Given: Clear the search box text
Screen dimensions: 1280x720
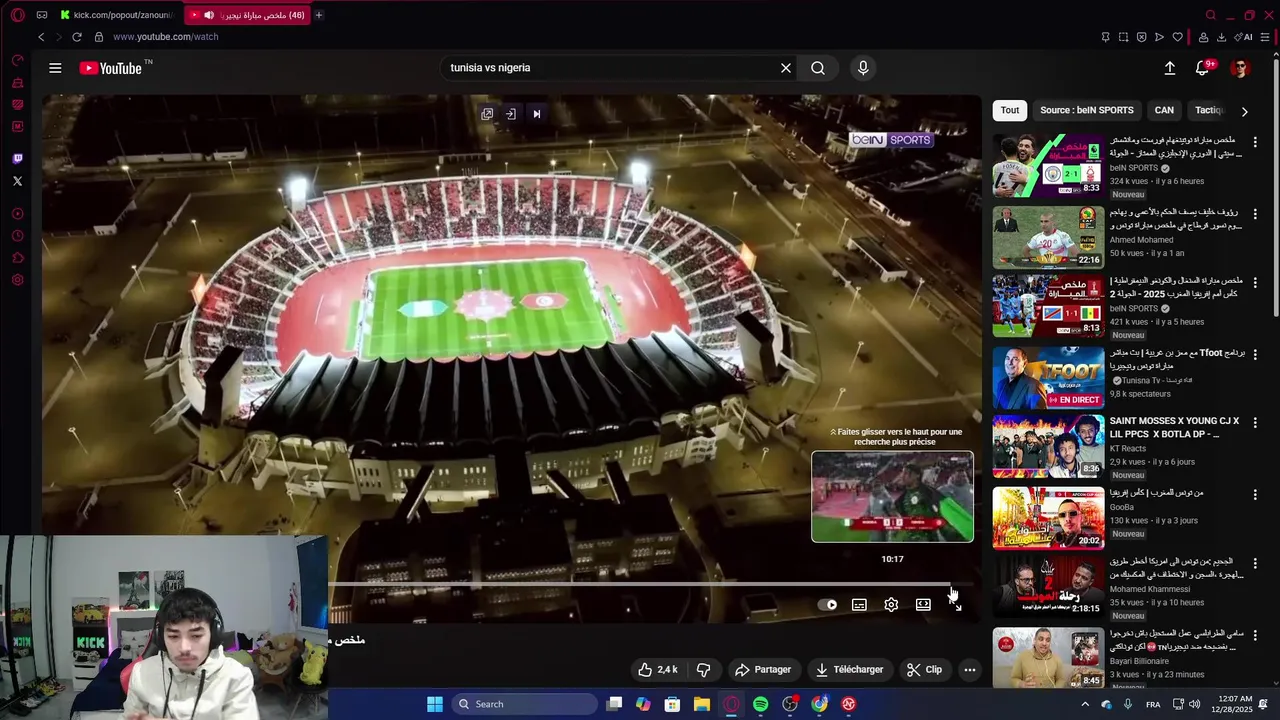Looking at the screenshot, I should pyautogui.click(x=786, y=68).
